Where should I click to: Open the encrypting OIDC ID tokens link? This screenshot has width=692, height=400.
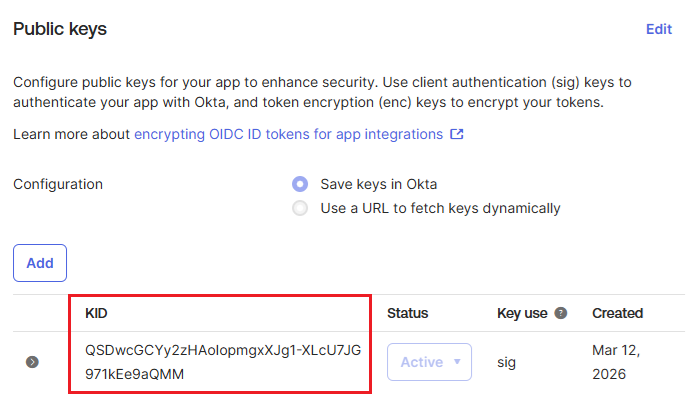click(x=288, y=134)
